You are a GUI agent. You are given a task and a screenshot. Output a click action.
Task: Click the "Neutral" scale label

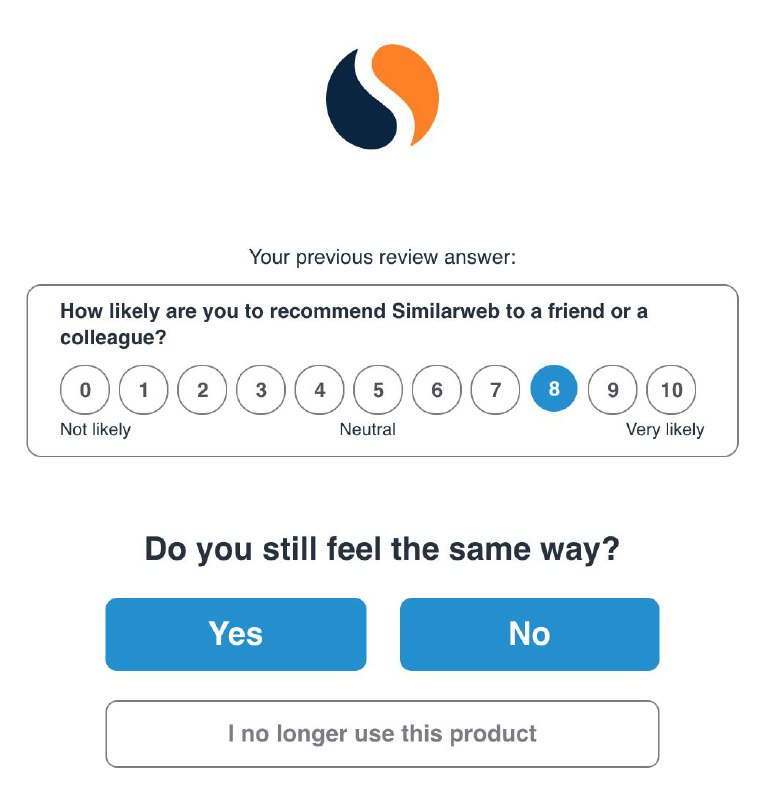pyautogui.click(x=367, y=430)
